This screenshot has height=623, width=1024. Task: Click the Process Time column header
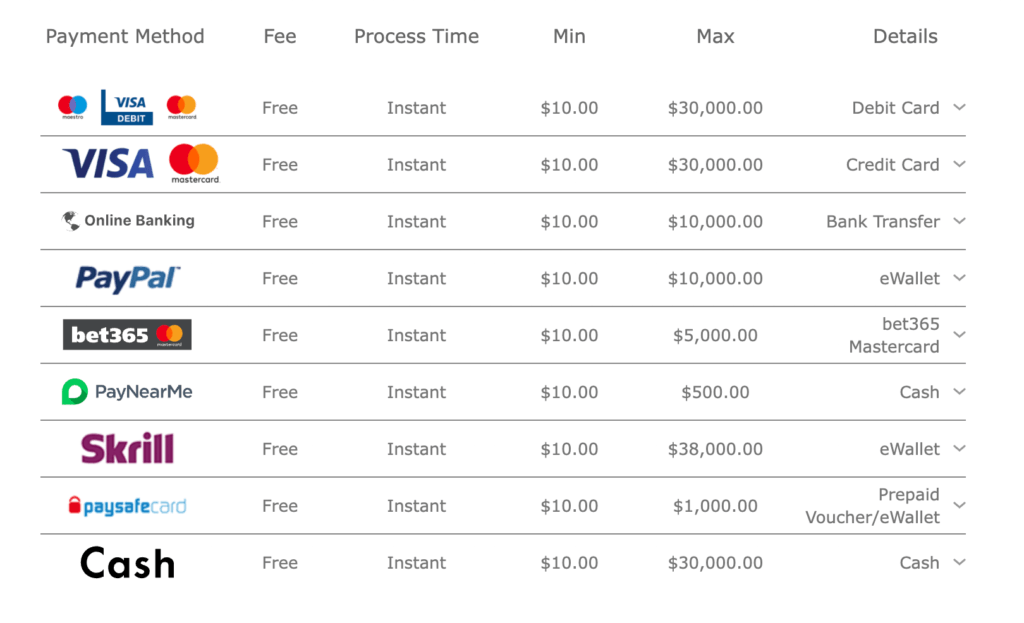(x=417, y=37)
